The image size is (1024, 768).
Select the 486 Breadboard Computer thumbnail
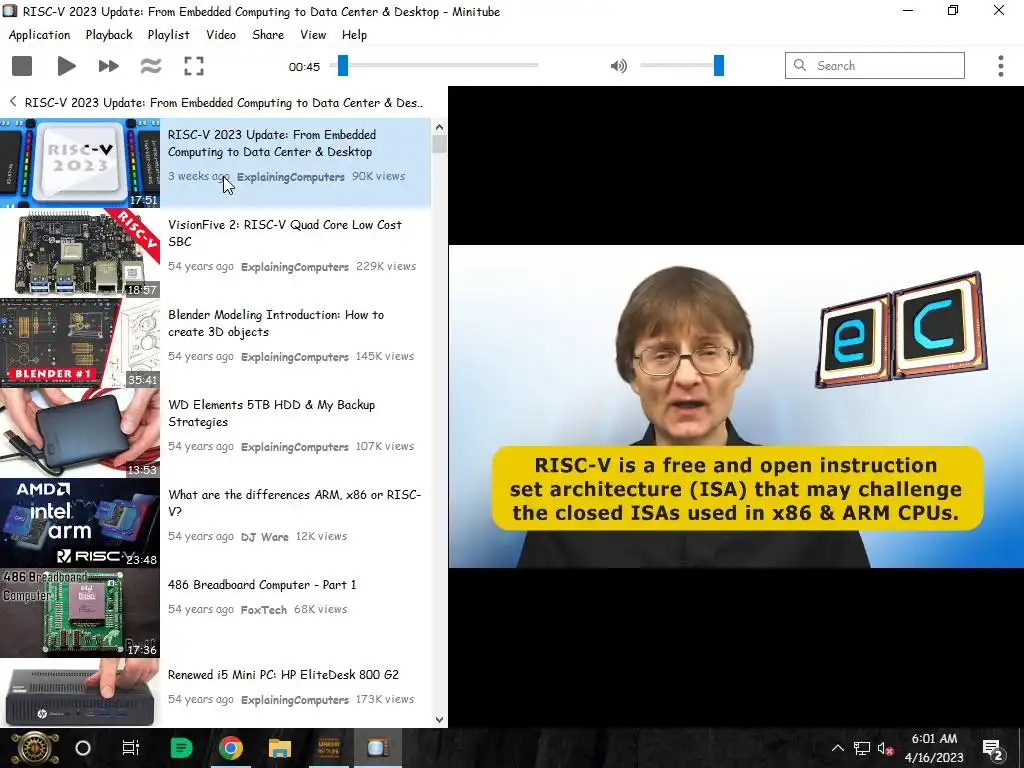(x=80, y=613)
